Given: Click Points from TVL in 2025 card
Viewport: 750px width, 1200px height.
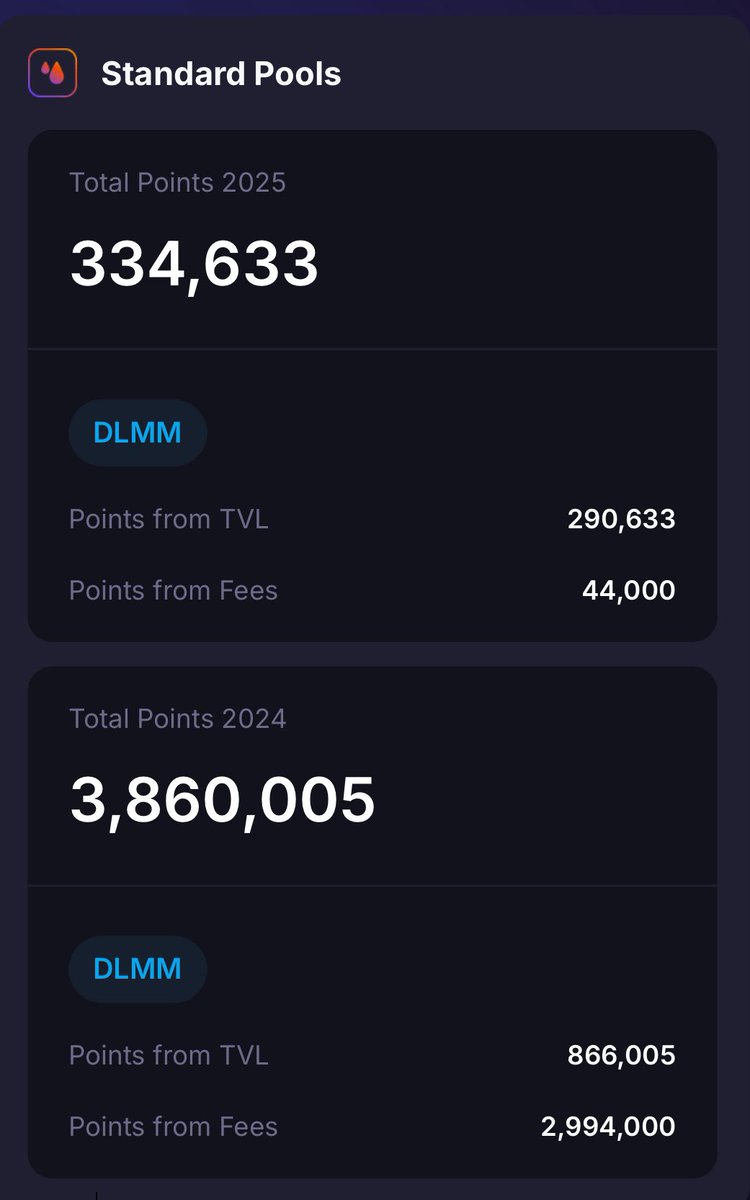Looking at the screenshot, I should (168, 519).
